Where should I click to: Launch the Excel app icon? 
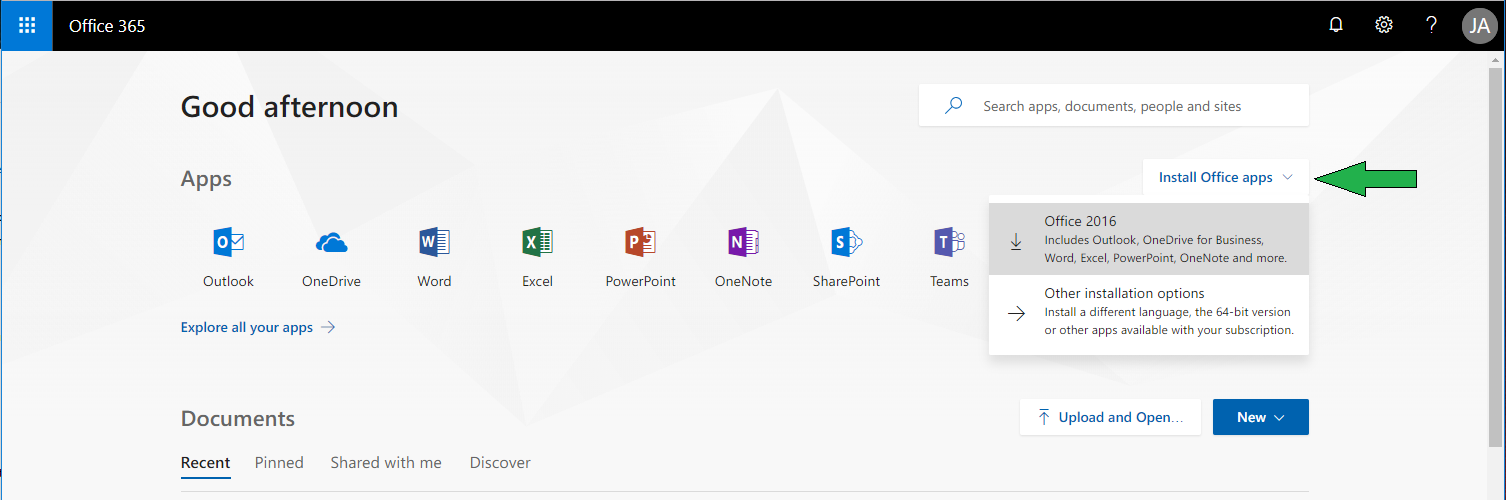point(537,242)
